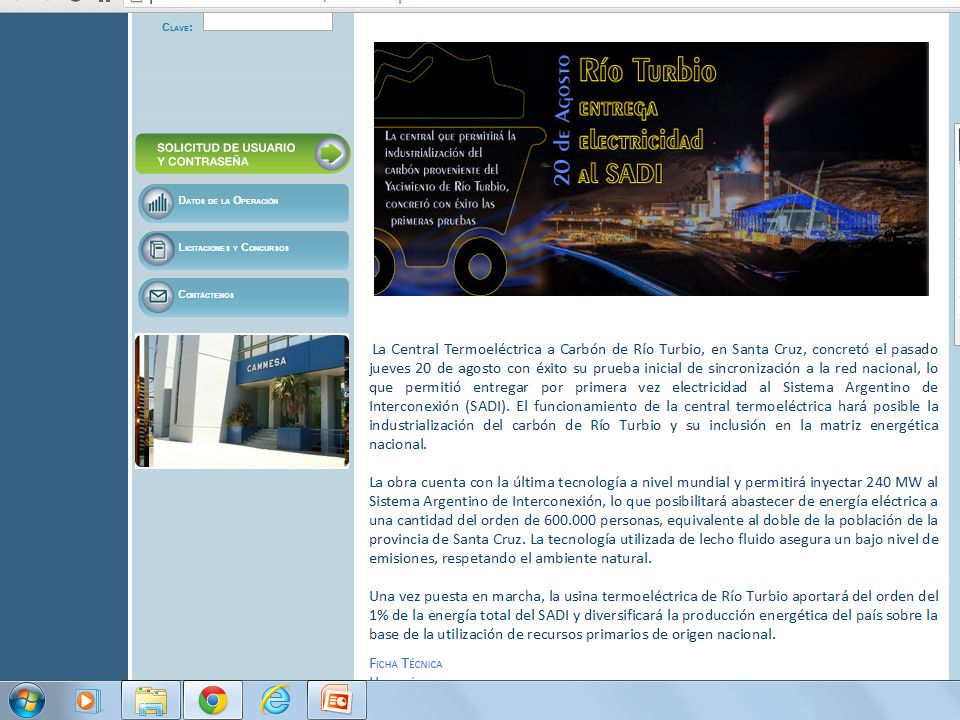Click the green arrow icon on Solicitud button
The image size is (960, 720).
pyautogui.click(x=331, y=154)
